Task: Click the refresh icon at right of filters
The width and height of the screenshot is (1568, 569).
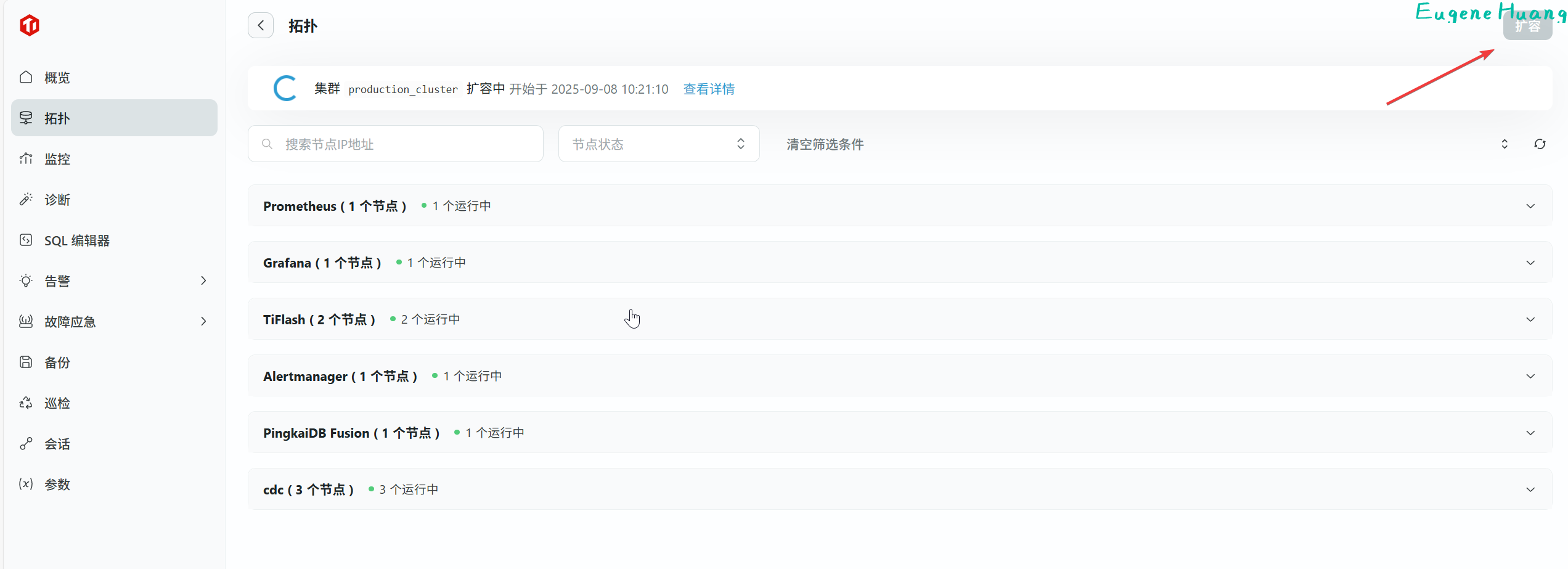Action: click(x=1540, y=144)
